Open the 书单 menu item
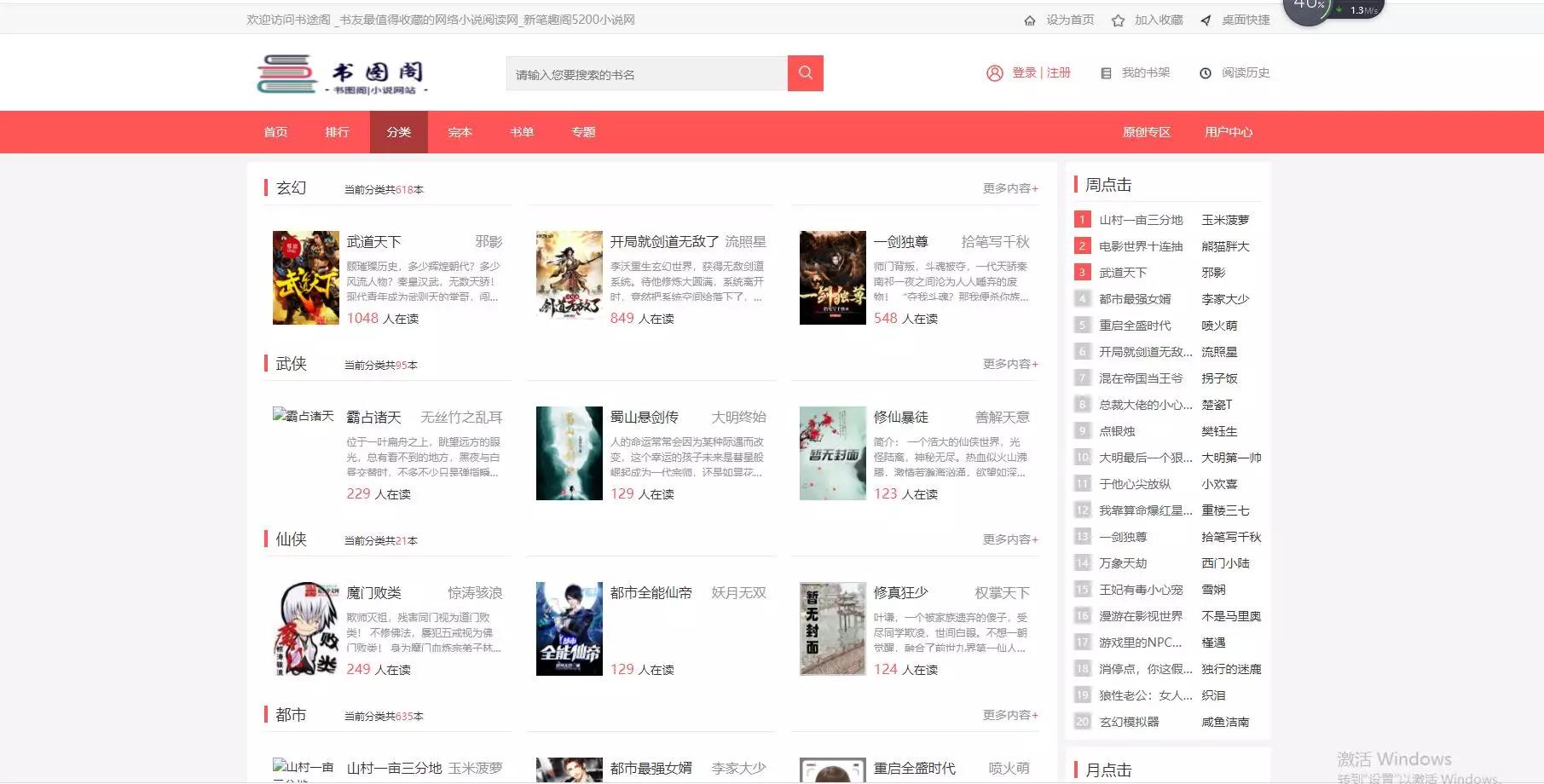This screenshot has width=1544, height=784. (521, 132)
